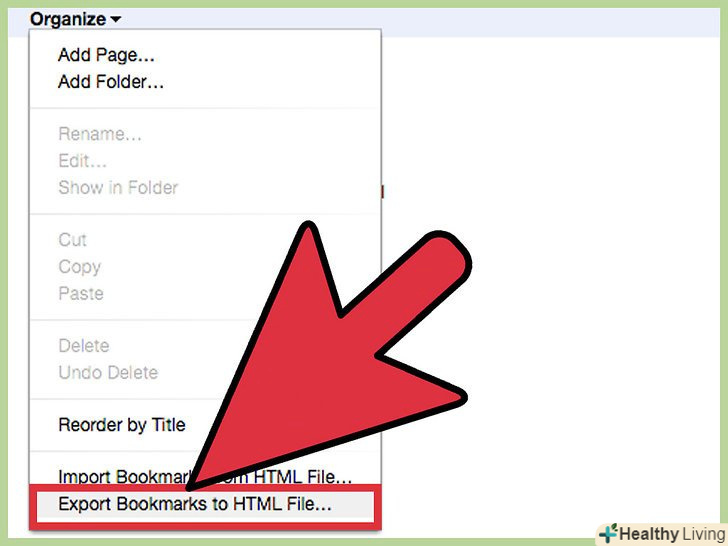The width and height of the screenshot is (728, 546).
Task: Click the Edit… menu item
Action: tap(82, 161)
